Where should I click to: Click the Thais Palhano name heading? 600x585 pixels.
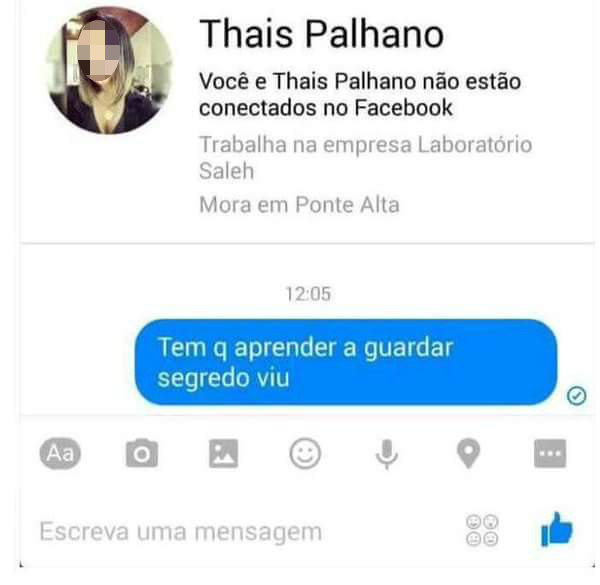pyautogui.click(x=321, y=34)
